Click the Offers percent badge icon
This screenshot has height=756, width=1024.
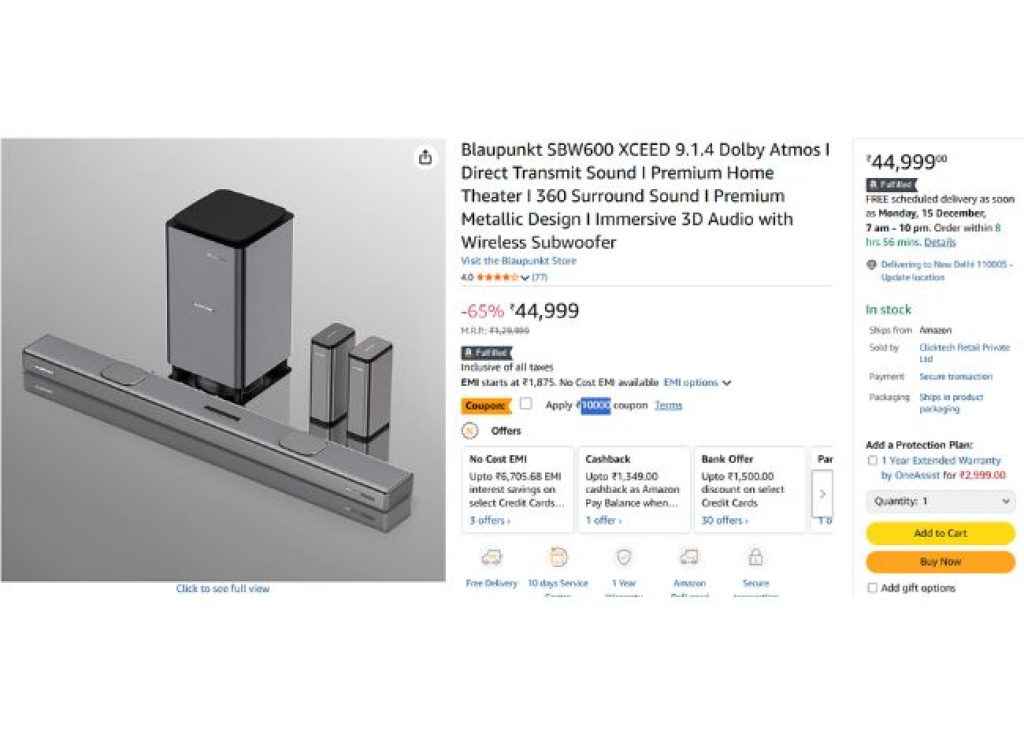coord(471,431)
